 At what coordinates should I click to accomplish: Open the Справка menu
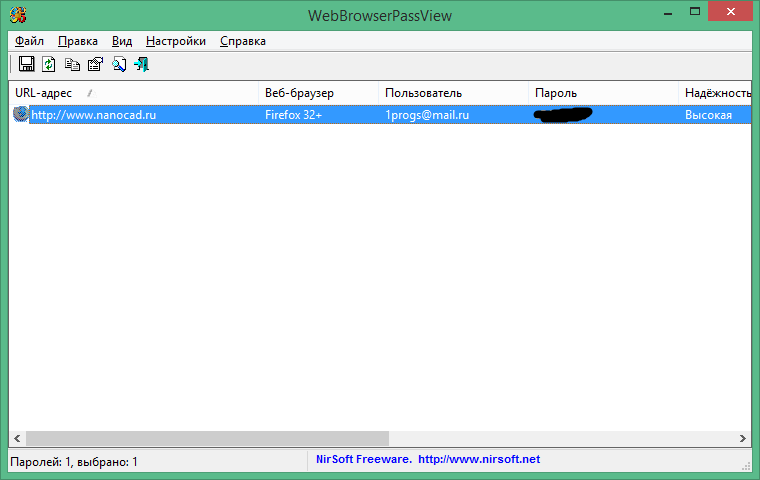[x=242, y=41]
